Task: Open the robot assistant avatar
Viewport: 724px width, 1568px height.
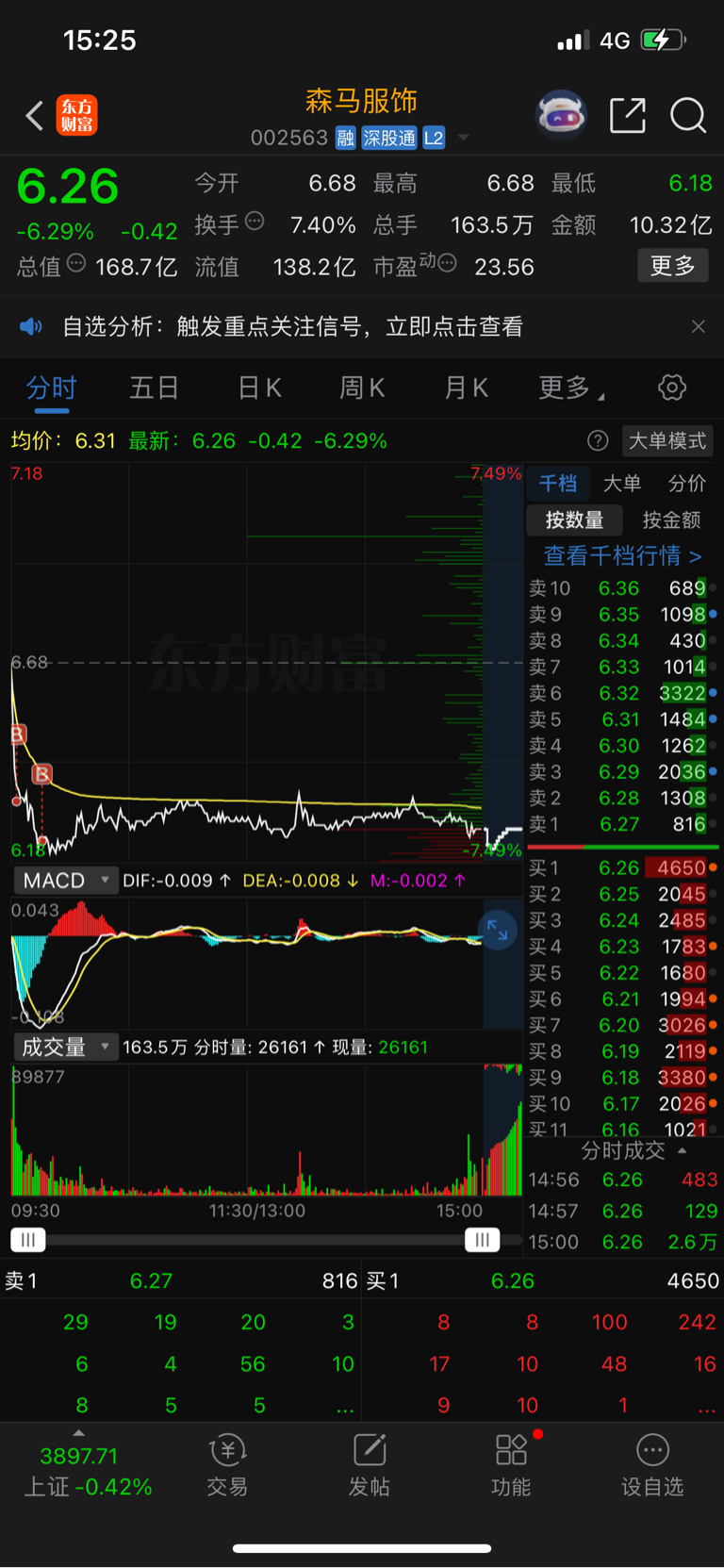Action: (561, 115)
